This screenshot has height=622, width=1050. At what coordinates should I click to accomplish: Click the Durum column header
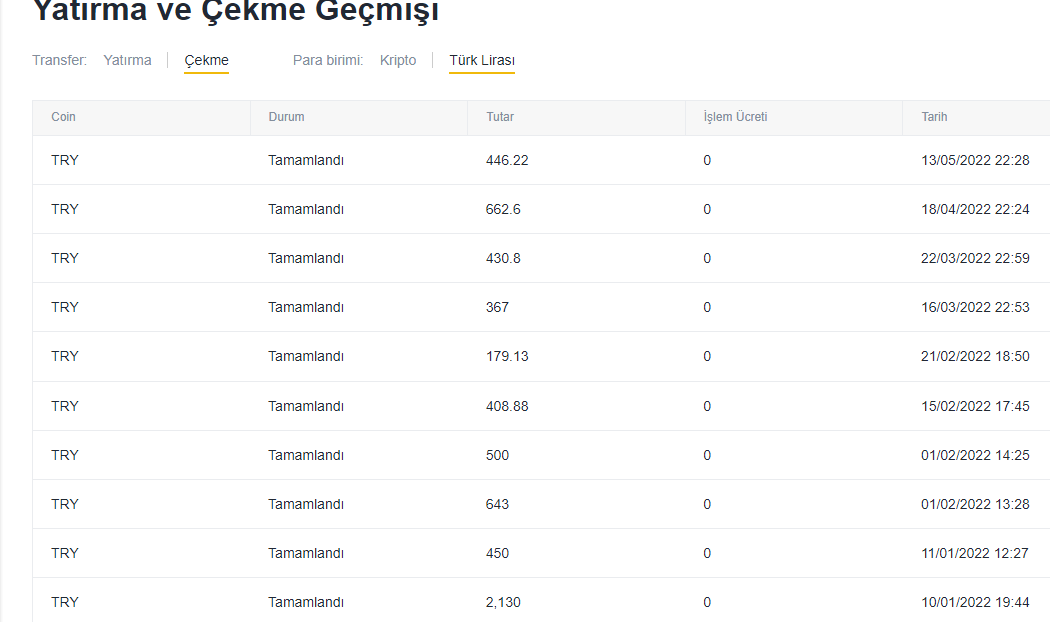[x=286, y=117]
